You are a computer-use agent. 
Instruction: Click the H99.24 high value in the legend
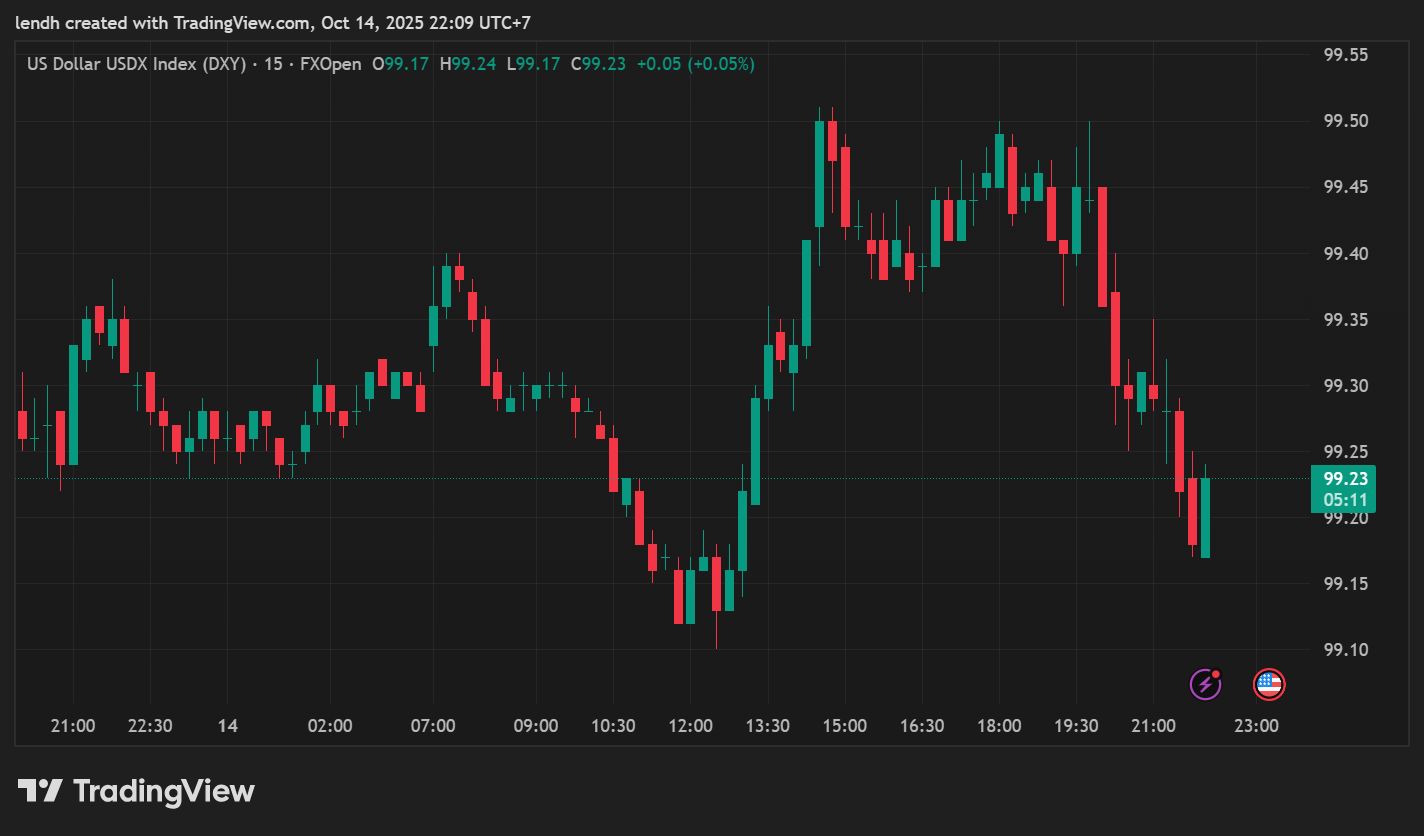coord(467,64)
